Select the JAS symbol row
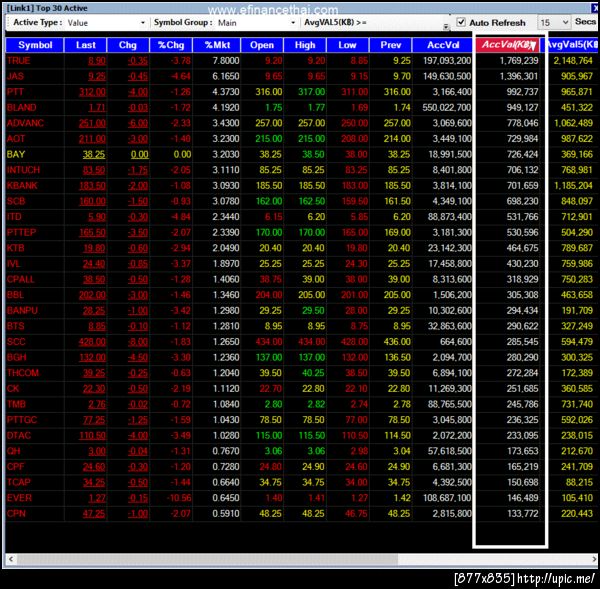The height and width of the screenshot is (589, 600). (302, 76)
